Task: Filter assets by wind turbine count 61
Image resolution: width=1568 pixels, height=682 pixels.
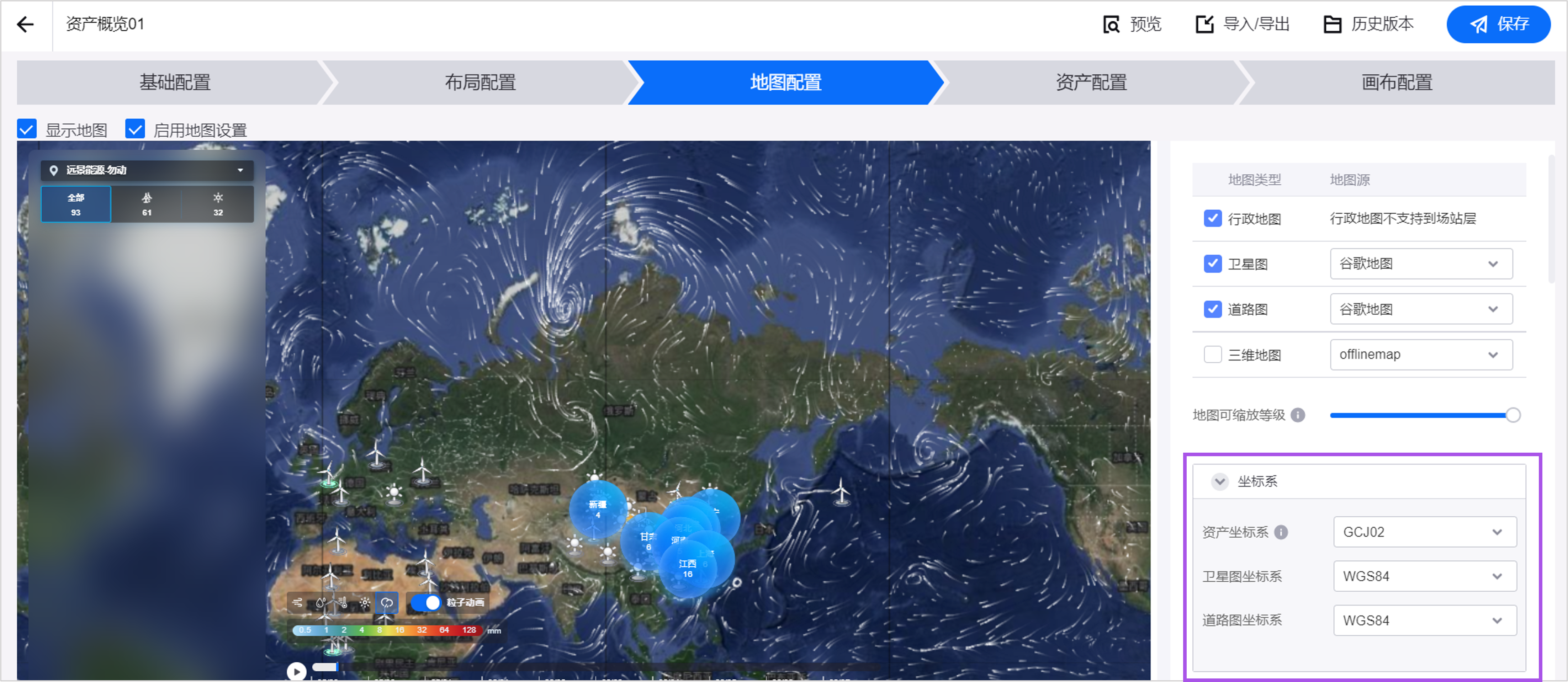Action: pos(147,204)
